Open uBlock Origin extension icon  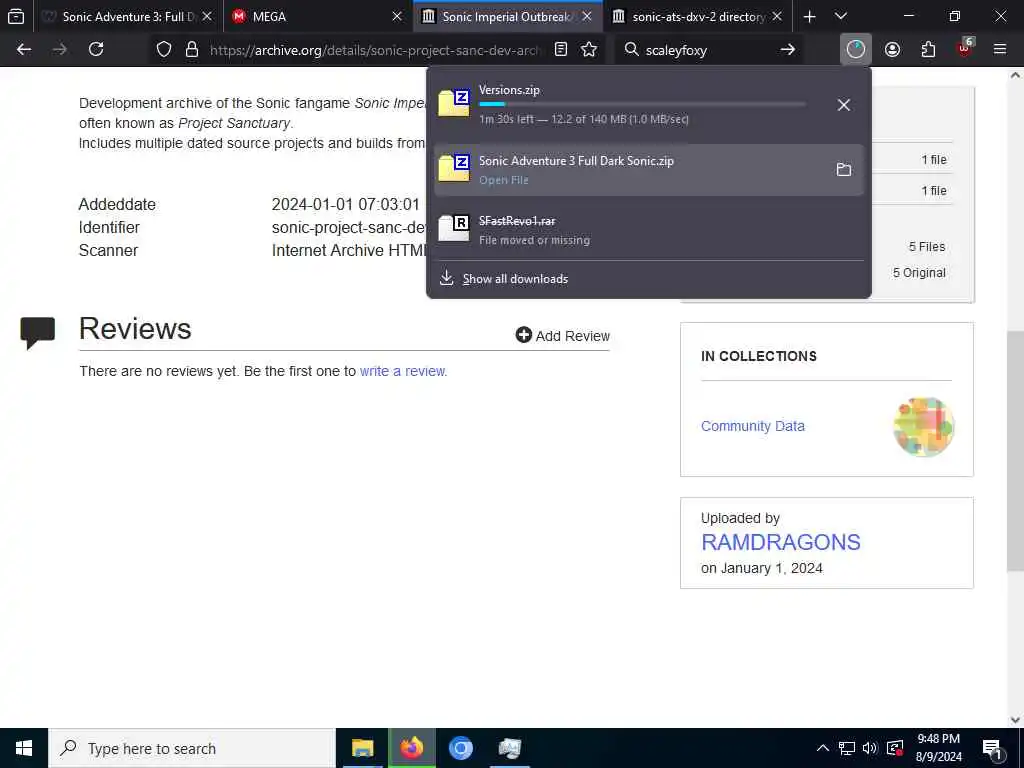965,48
